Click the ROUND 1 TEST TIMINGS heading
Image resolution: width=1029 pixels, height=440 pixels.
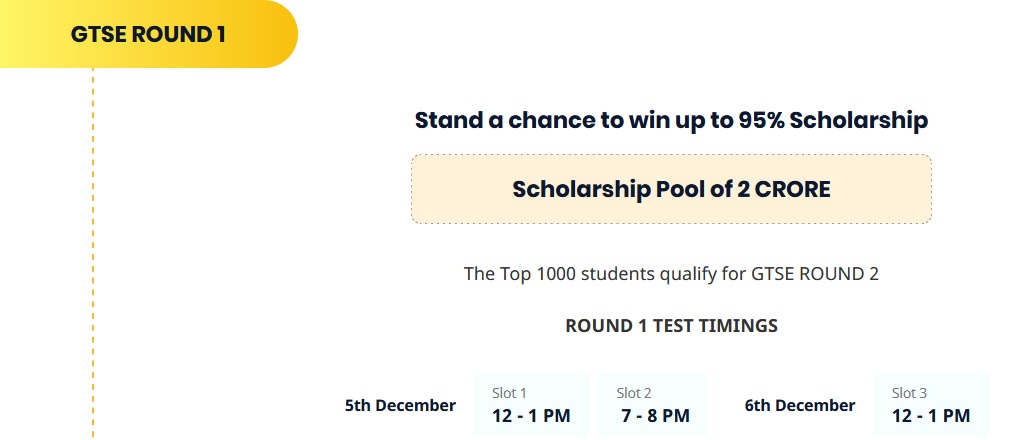click(x=671, y=326)
